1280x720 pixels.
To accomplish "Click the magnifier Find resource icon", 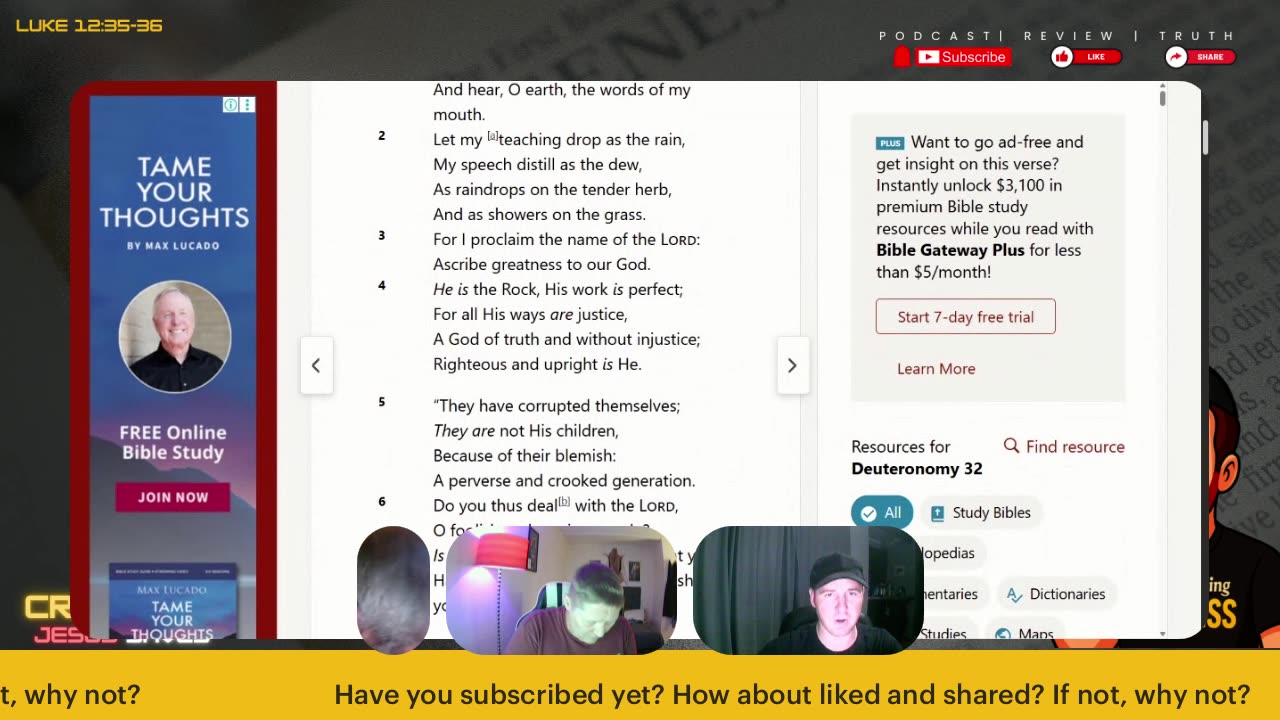I will point(1011,446).
